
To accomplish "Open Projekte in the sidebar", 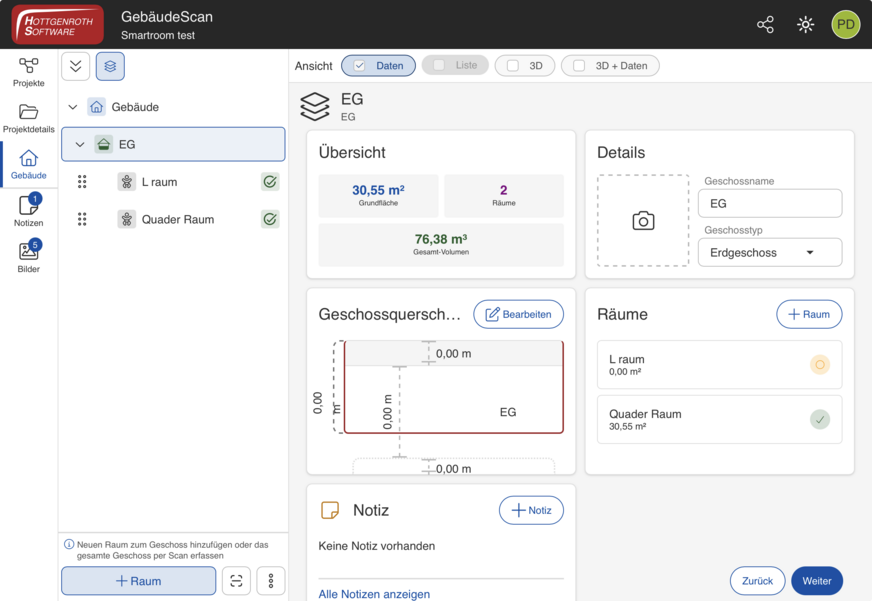I will 28,72.
